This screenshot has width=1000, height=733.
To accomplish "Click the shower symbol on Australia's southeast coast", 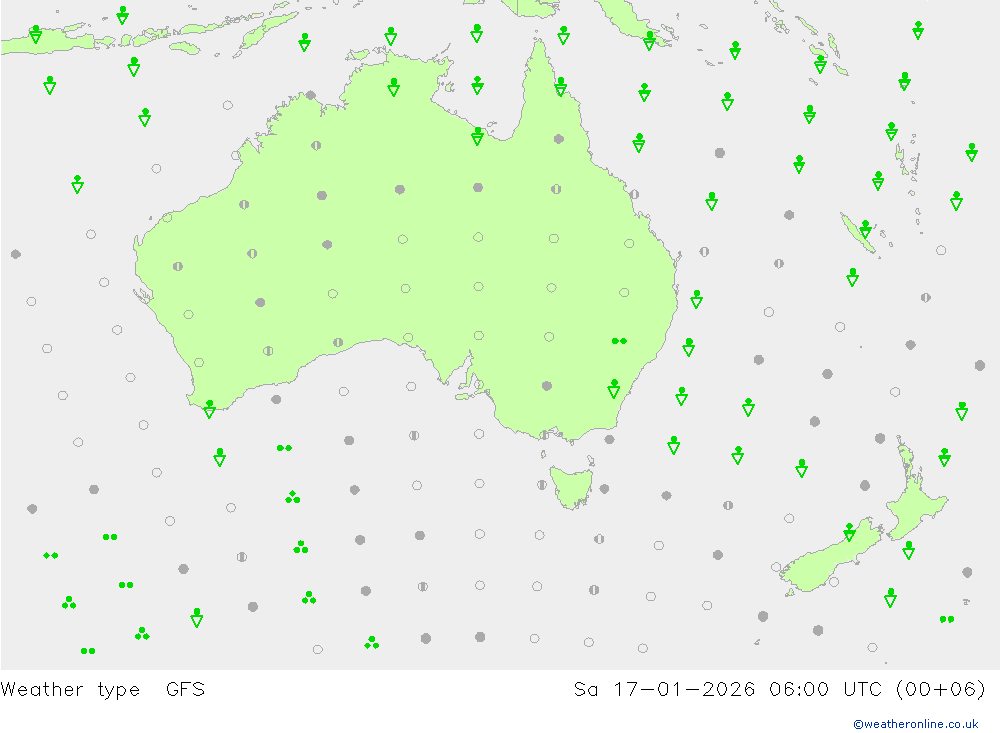I will coord(614,389).
